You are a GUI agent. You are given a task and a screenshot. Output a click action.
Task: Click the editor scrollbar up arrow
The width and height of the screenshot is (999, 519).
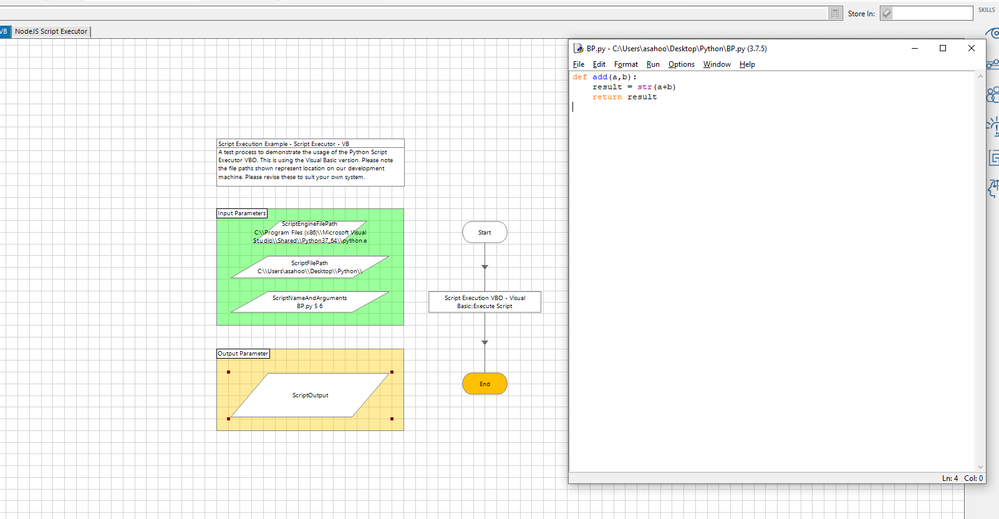(x=979, y=75)
